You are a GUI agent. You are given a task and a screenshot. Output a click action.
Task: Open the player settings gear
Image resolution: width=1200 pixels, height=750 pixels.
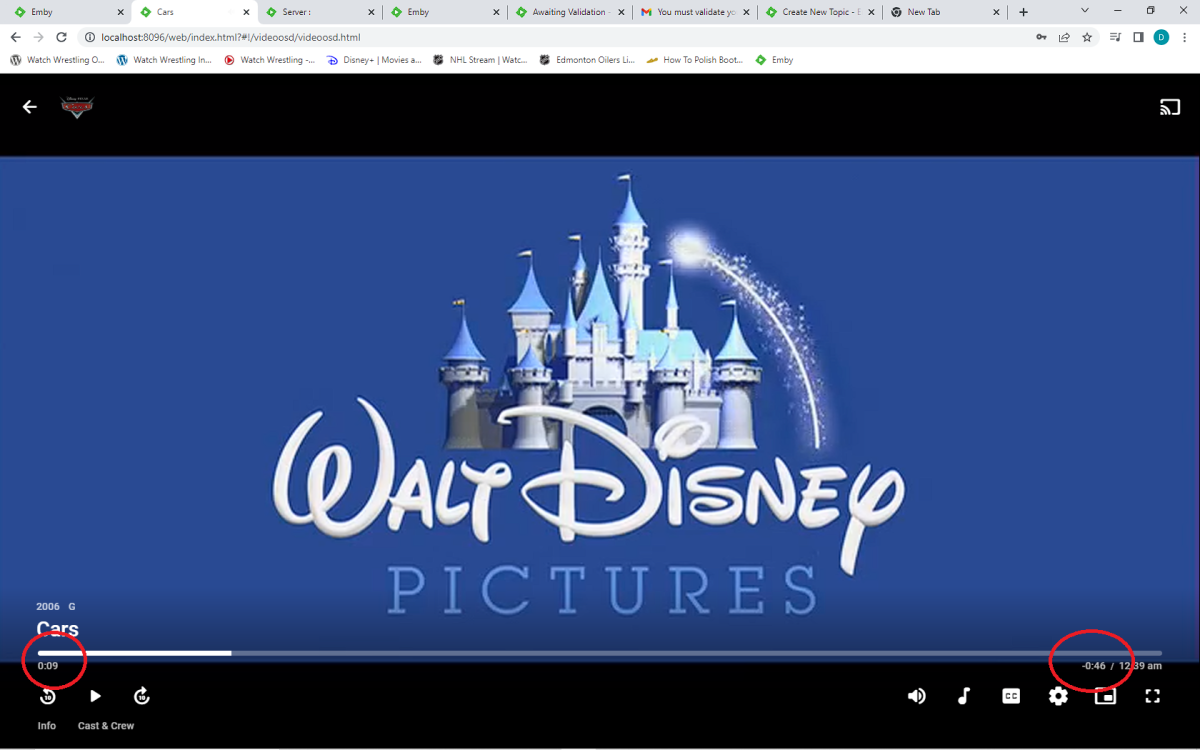tap(1058, 696)
